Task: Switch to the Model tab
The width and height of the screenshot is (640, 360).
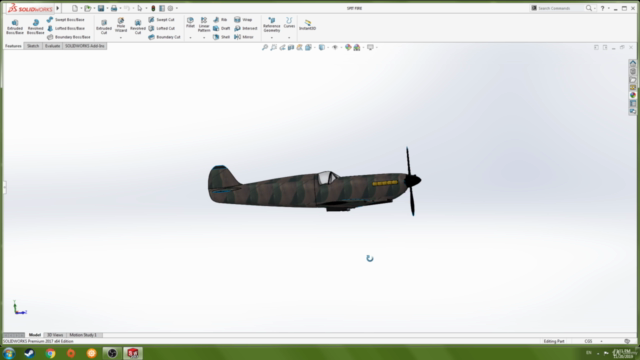Action: 35,335
